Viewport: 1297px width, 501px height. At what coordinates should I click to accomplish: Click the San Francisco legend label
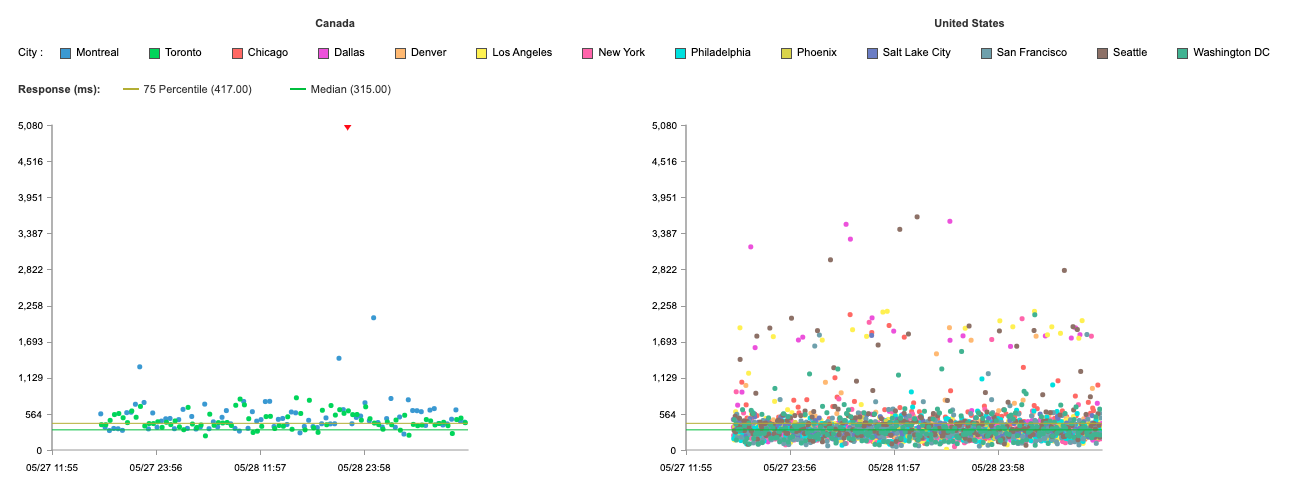(x=1032, y=53)
